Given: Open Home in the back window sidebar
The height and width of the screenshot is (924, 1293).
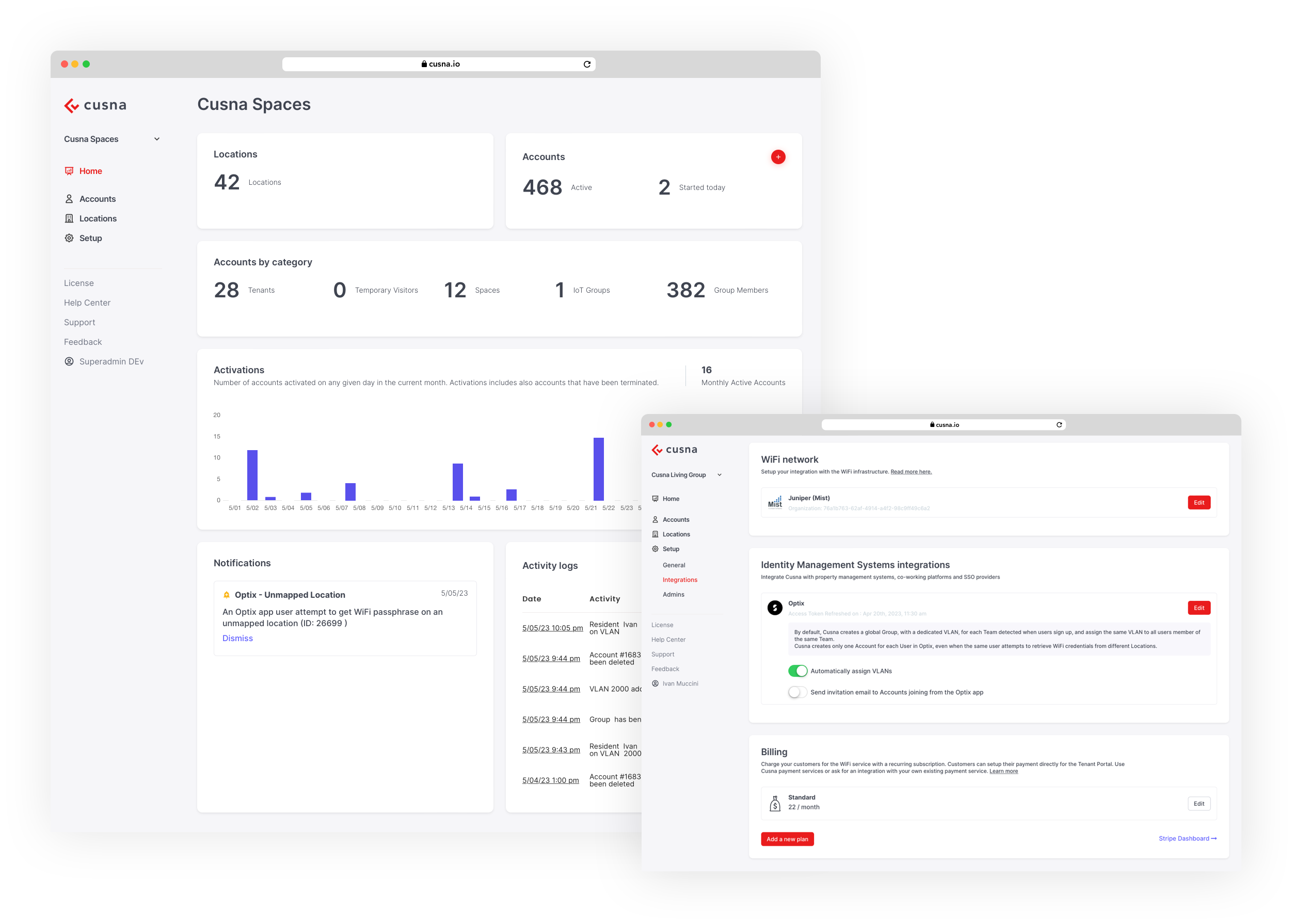Looking at the screenshot, I should 90,171.
